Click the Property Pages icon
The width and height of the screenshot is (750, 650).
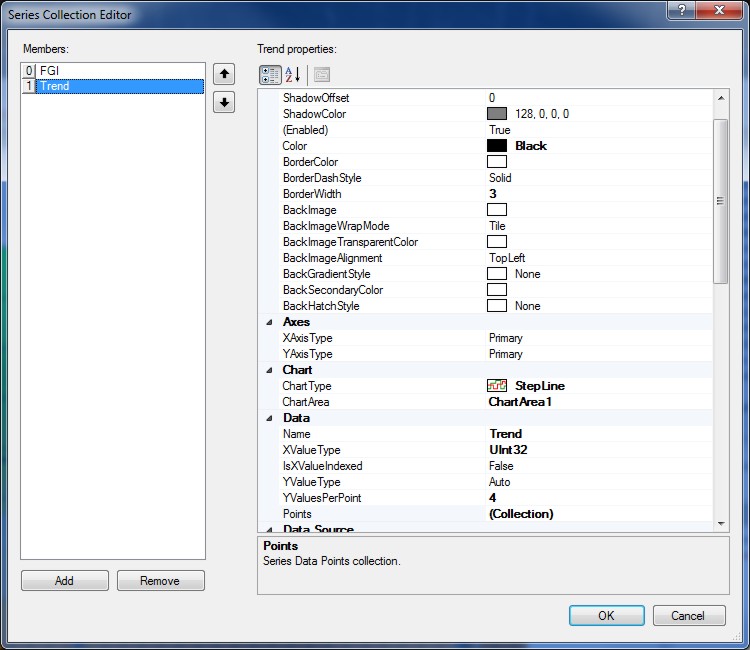pyautogui.click(x=321, y=74)
